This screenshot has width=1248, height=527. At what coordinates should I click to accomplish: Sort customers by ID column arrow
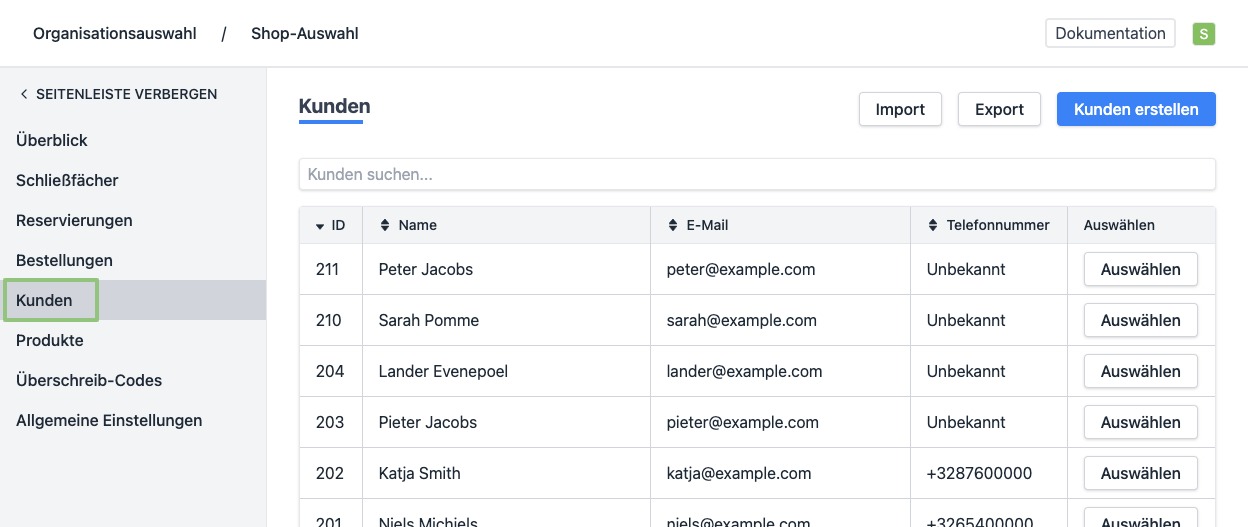(320, 226)
